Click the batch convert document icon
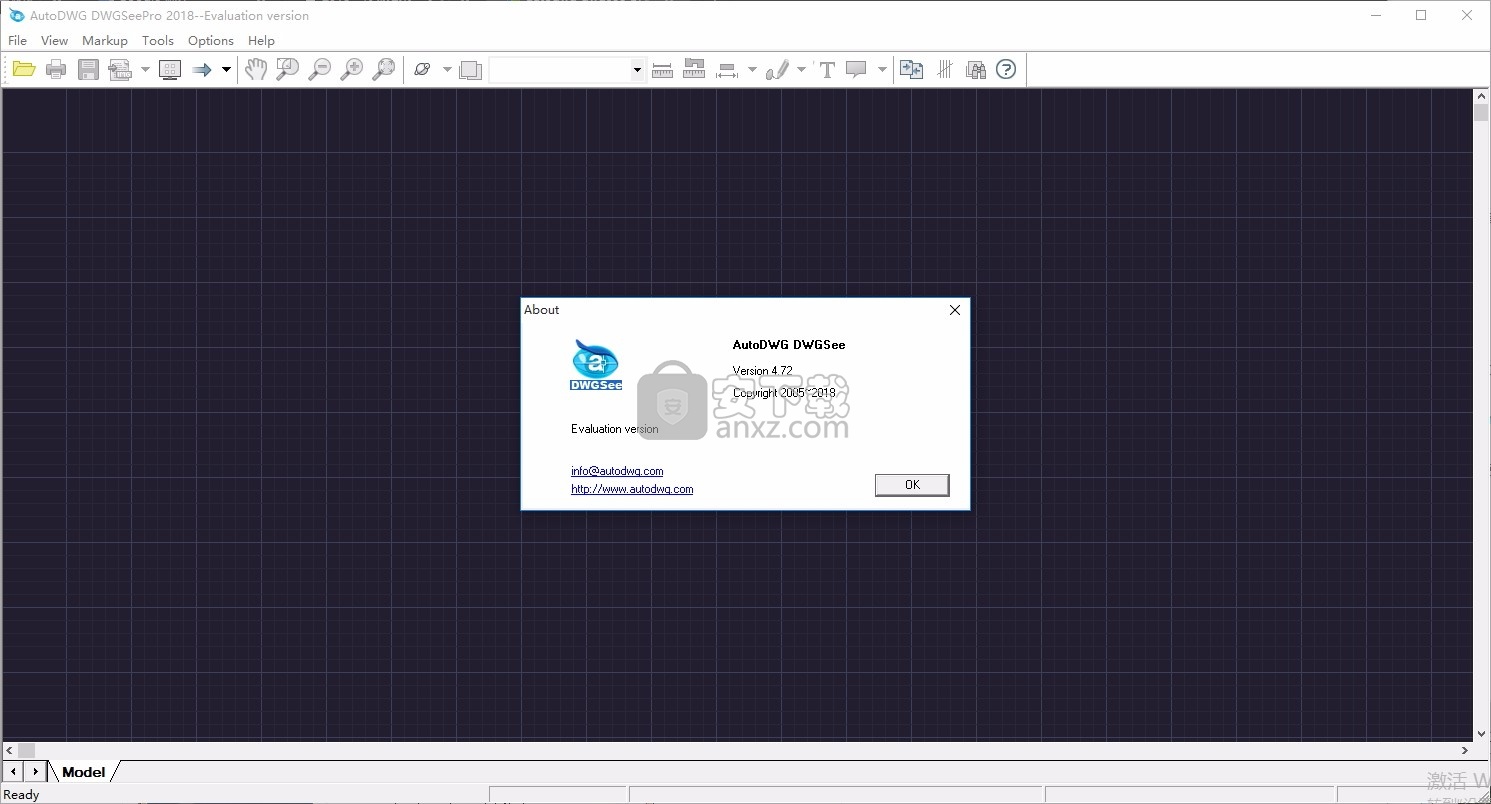The image size is (1491, 804). coord(121,69)
